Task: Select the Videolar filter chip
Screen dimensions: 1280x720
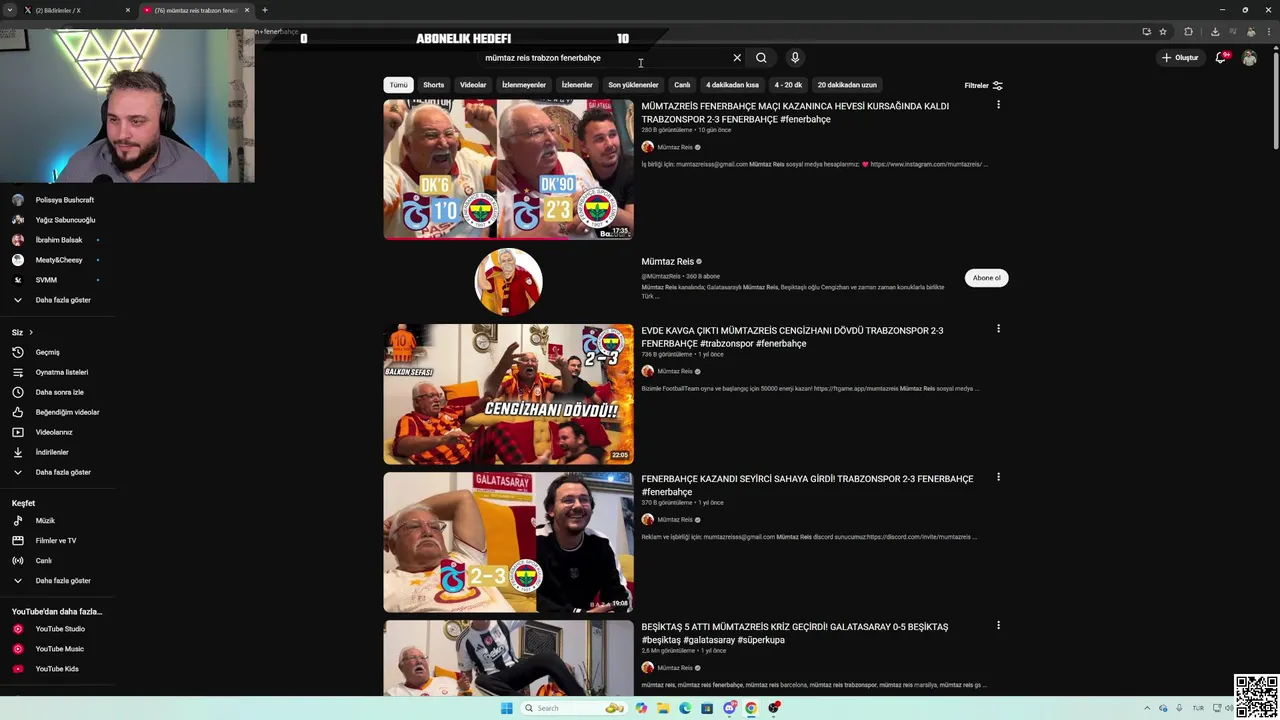Action: pos(473,85)
